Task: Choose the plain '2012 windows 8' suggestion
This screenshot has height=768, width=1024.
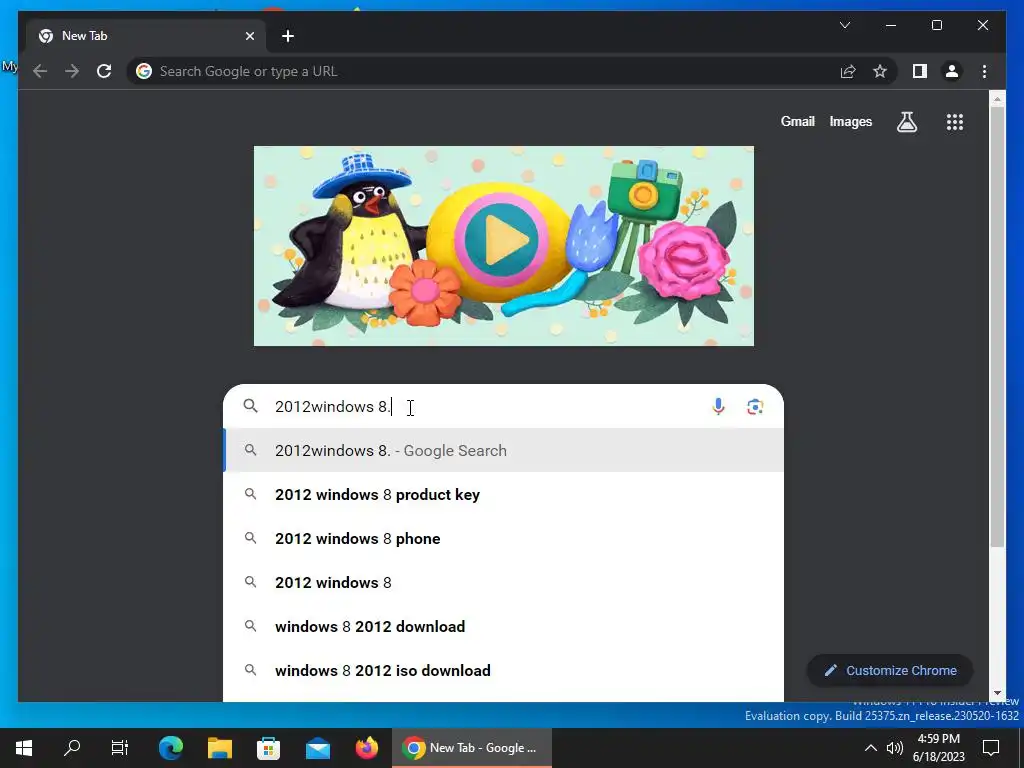Action: (503, 582)
